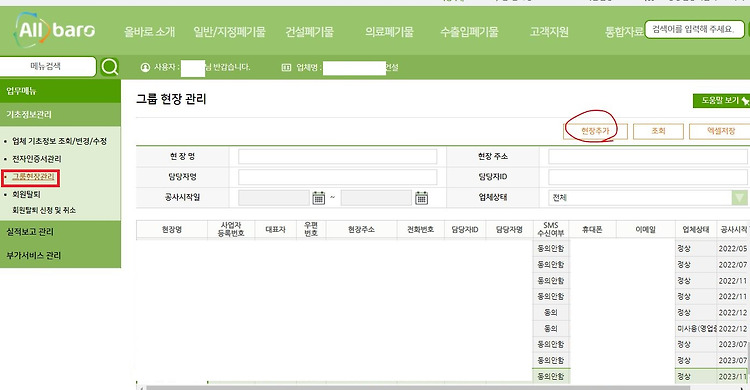Click the 엑셀저장 button
Viewport: 750px width, 390px height.
click(720, 131)
